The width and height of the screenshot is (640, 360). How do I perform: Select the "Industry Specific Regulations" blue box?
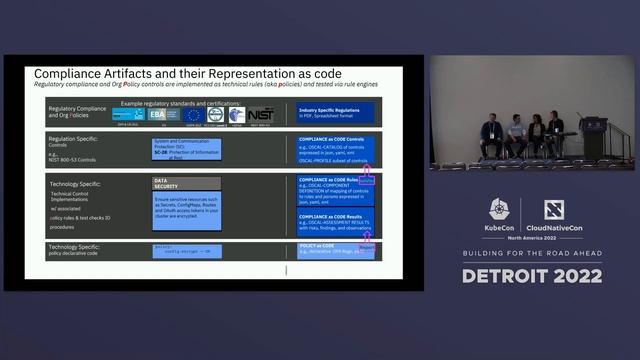point(335,113)
